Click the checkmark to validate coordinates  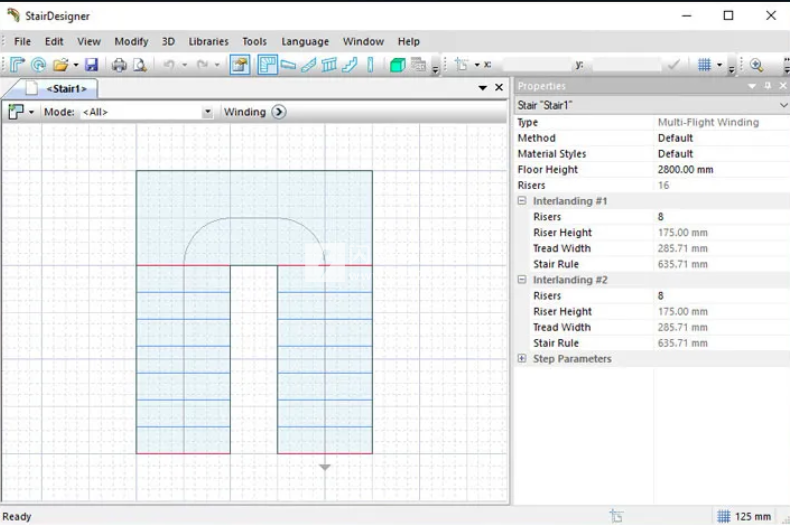click(x=673, y=64)
